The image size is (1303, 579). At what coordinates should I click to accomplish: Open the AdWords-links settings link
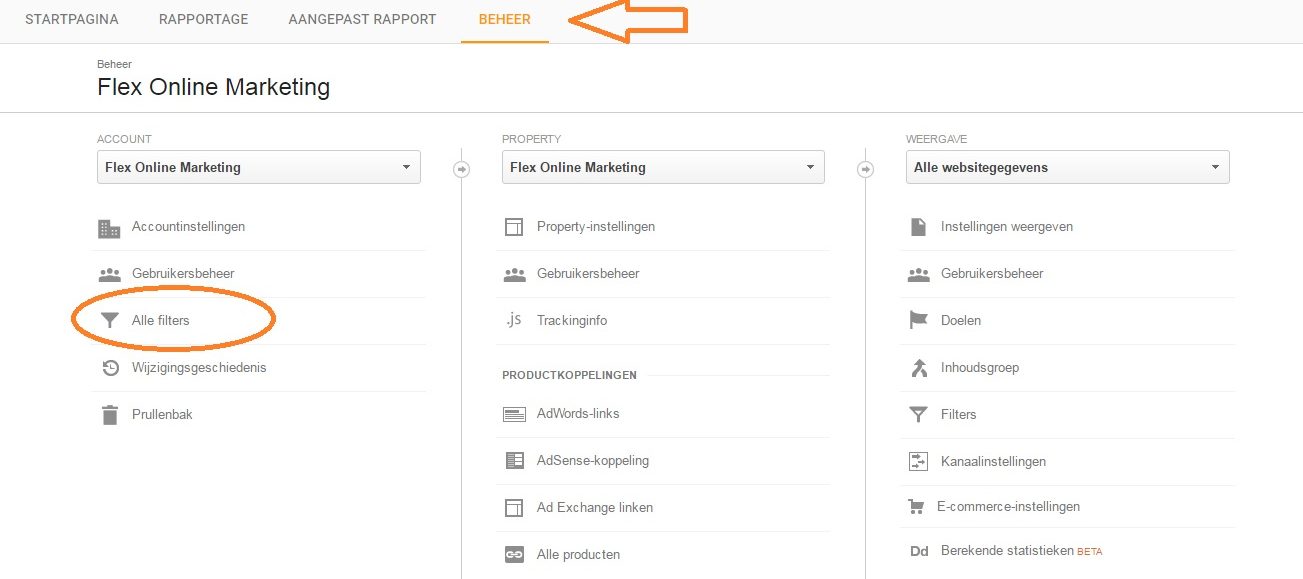click(578, 414)
